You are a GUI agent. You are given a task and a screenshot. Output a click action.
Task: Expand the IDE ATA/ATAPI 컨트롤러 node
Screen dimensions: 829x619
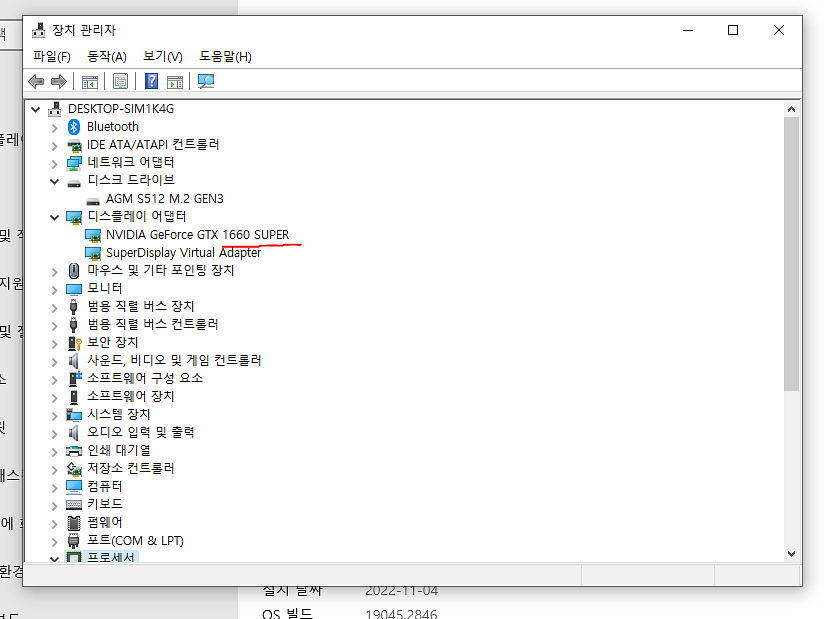click(54, 145)
